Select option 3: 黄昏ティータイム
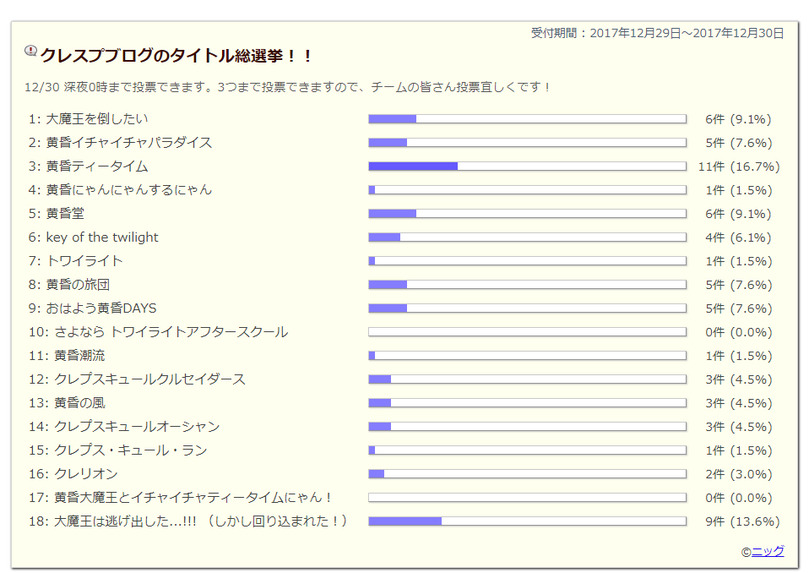 88,167
